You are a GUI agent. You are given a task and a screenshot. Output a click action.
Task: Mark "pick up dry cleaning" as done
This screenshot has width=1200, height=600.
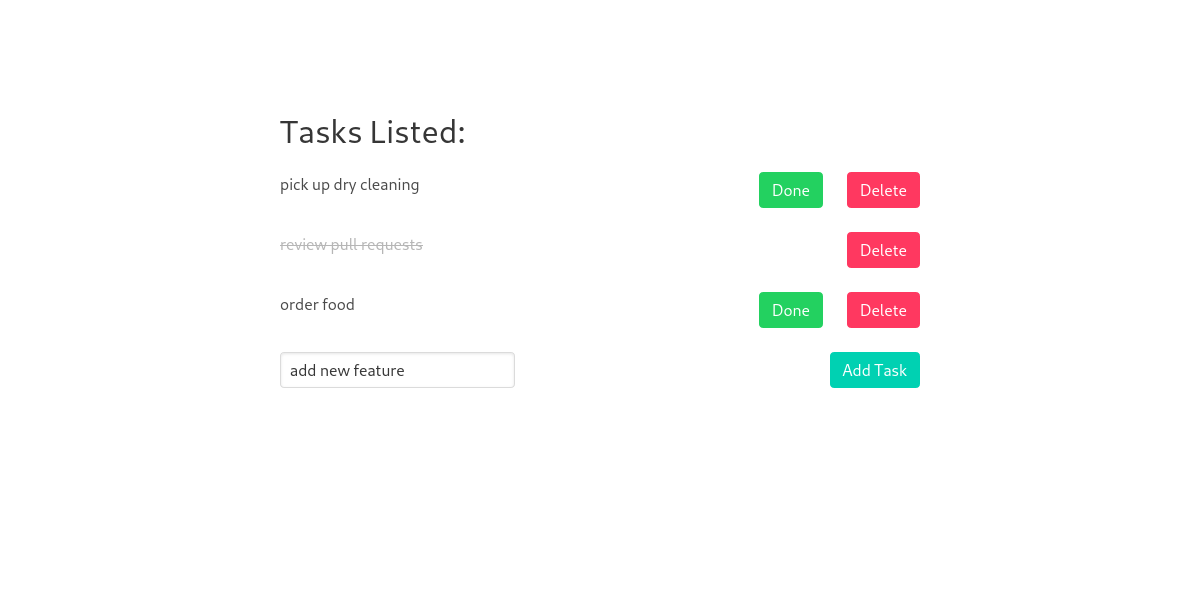(x=790, y=190)
